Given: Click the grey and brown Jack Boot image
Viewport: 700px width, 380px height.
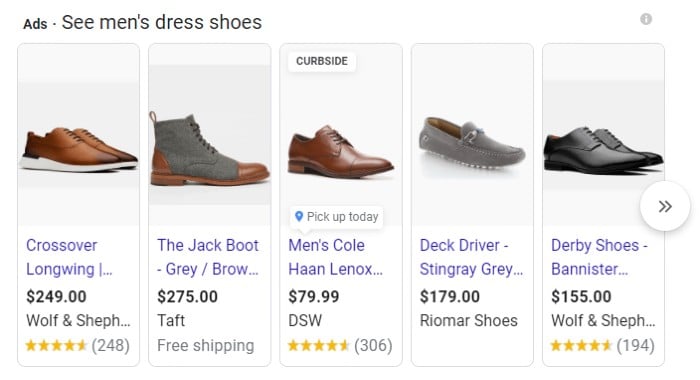Looking at the screenshot, I should coord(209,149).
